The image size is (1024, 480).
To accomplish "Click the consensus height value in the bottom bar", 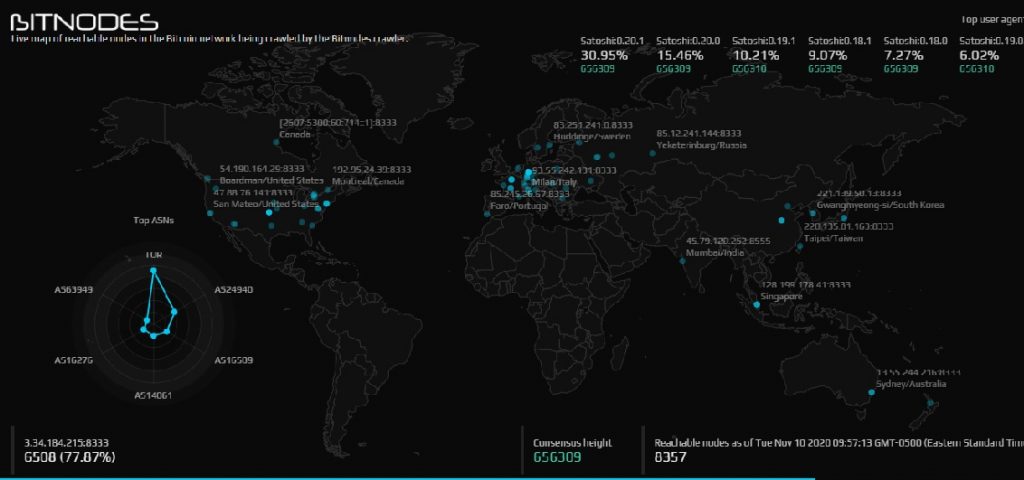I will (557, 457).
